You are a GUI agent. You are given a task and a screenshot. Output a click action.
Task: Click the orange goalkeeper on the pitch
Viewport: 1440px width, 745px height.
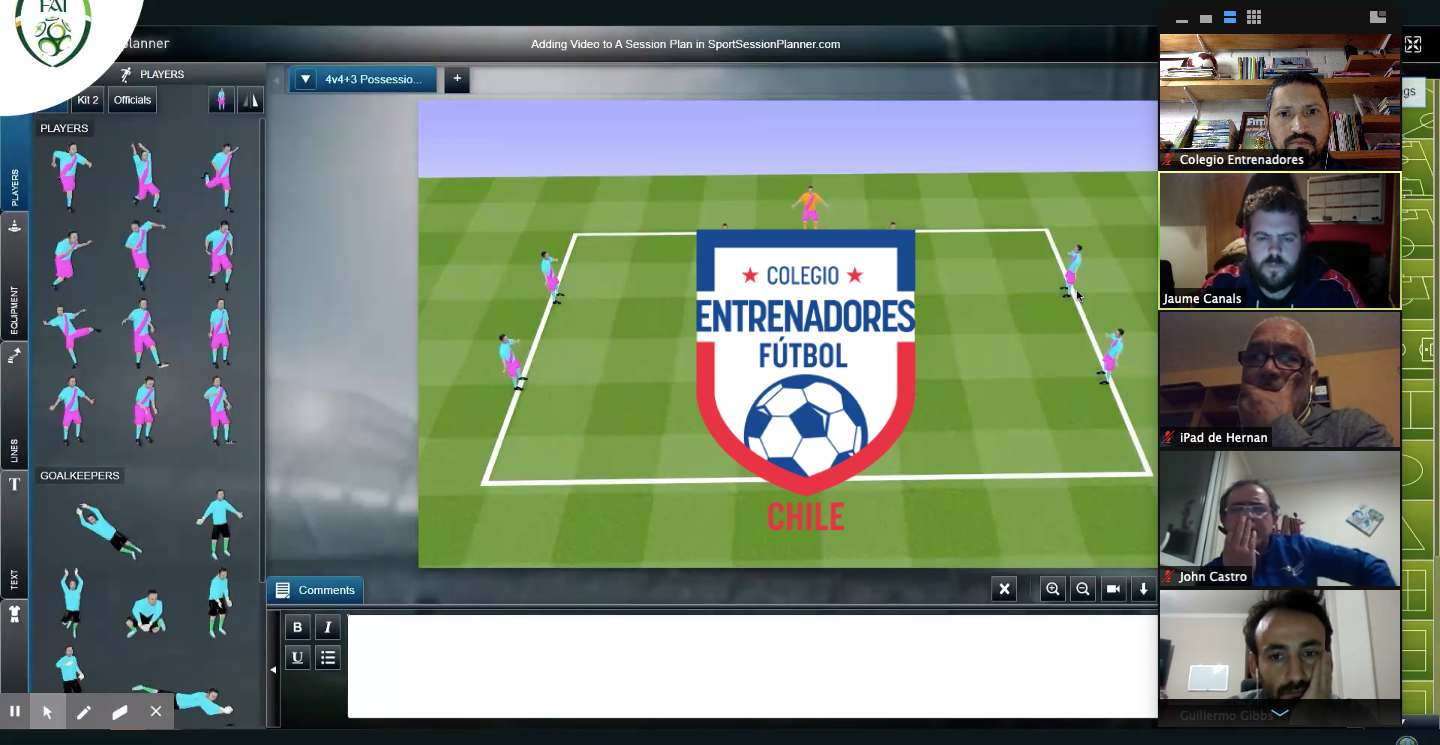tap(810, 206)
